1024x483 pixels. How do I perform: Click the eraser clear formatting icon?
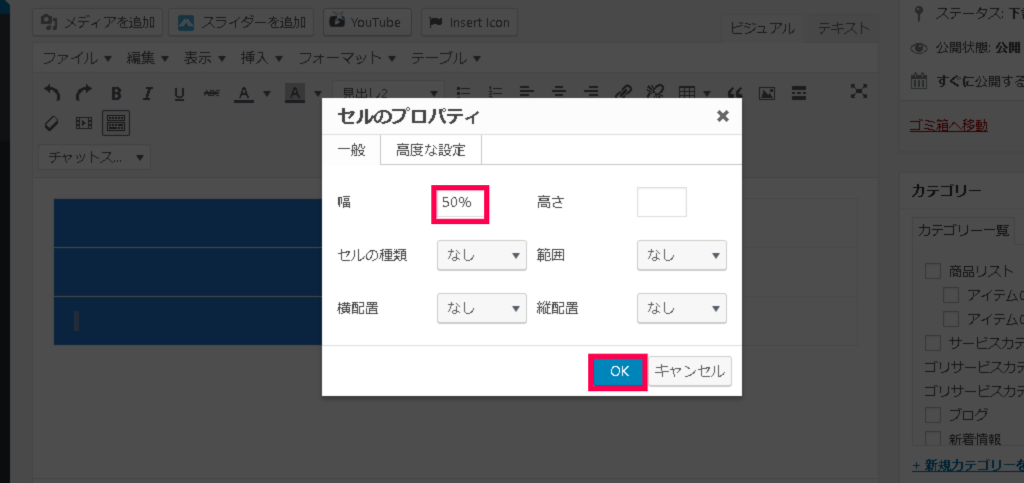click(x=53, y=123)
